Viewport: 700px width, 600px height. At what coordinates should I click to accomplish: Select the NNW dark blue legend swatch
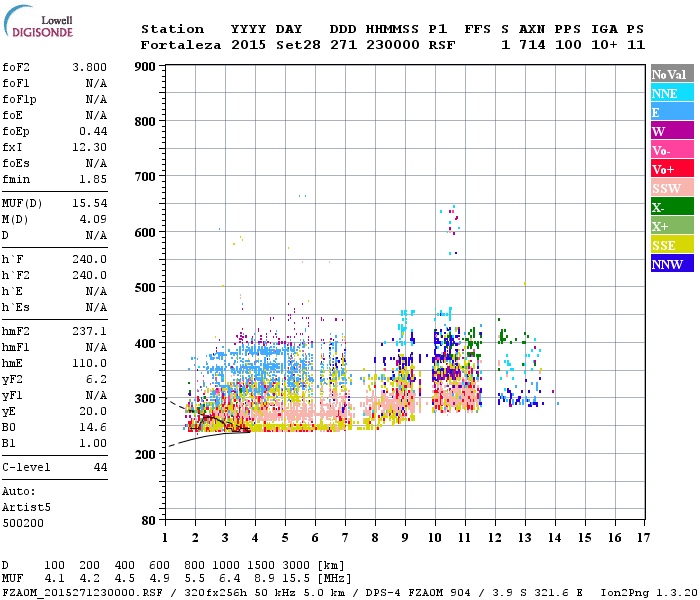[x=672, y=263]
